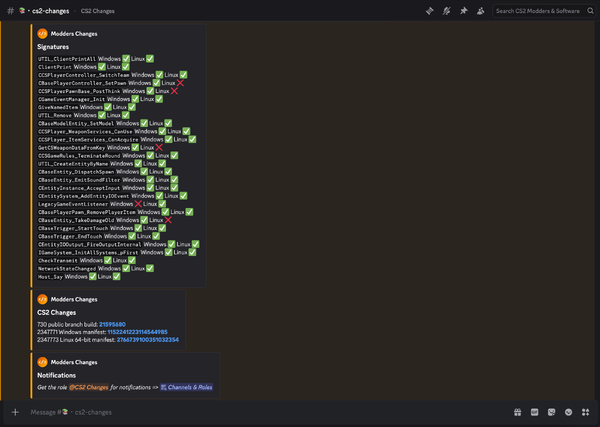Open the Windows manifest link 1152241223114544985
Screen dimensions: 600x427
point(137,332)
